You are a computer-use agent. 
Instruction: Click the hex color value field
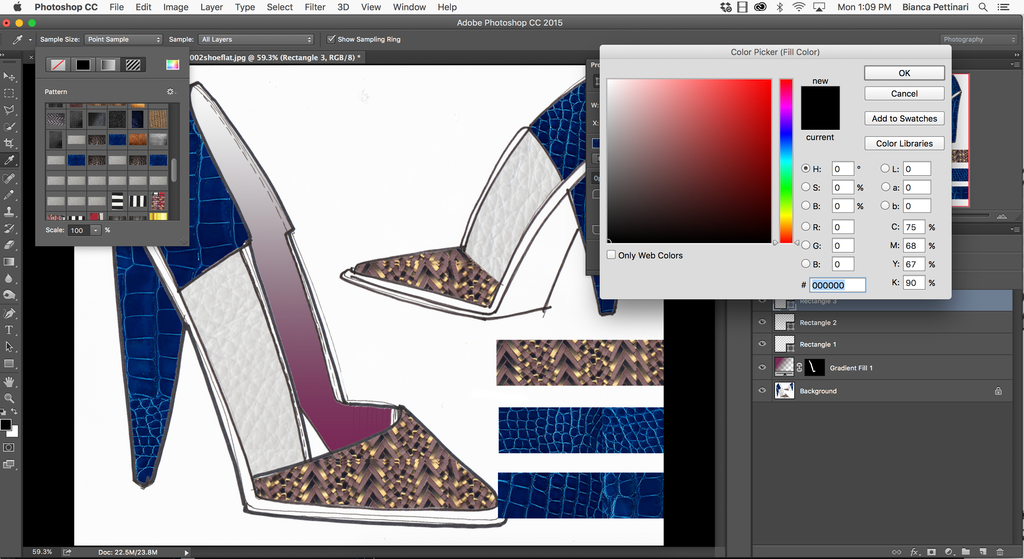[x=837, y=285]
